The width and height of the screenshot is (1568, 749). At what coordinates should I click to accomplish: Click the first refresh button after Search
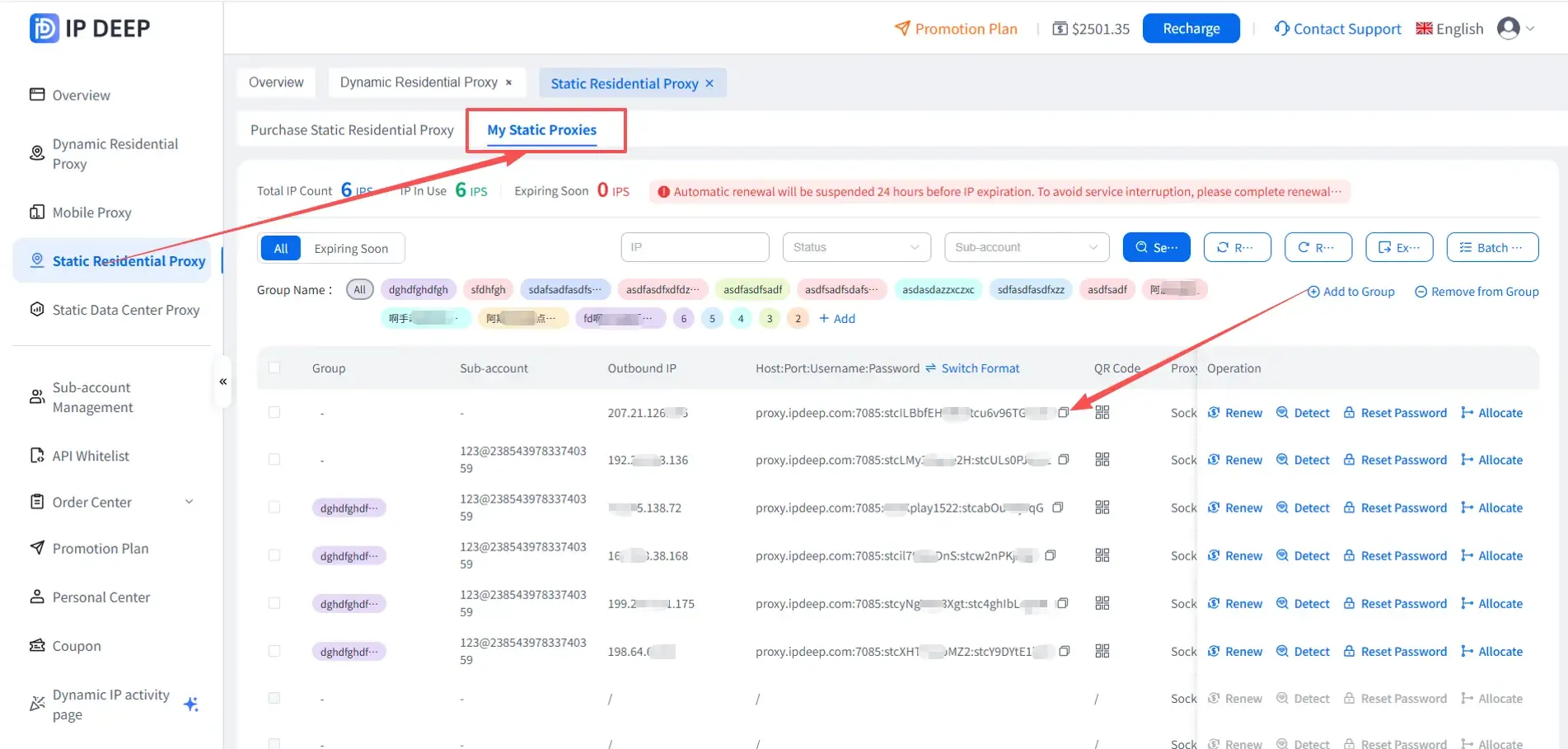(1237, 247)
